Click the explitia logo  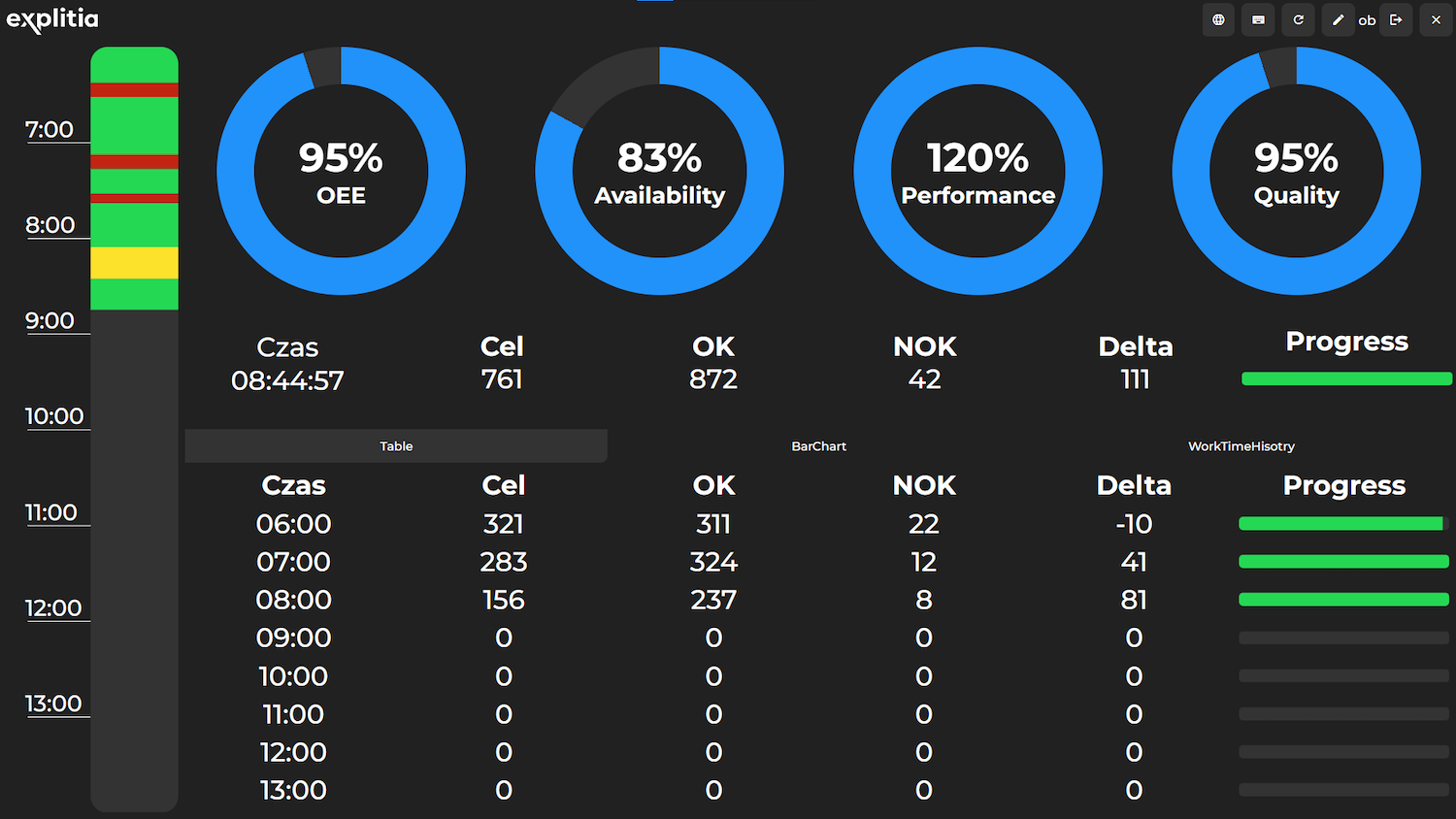tap(52, 19)
